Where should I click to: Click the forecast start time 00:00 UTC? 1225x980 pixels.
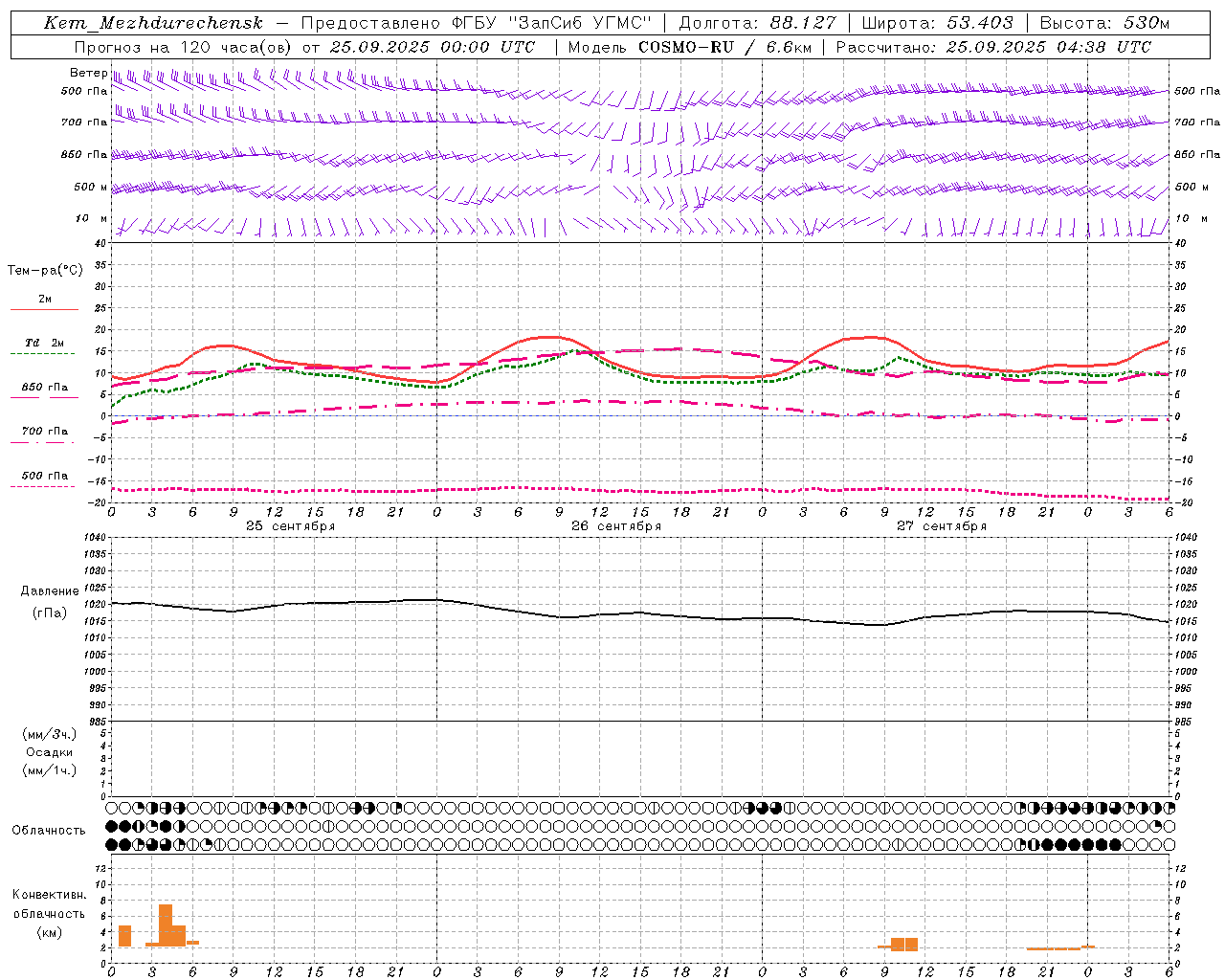pyautogui.click(x=488, y=47)
